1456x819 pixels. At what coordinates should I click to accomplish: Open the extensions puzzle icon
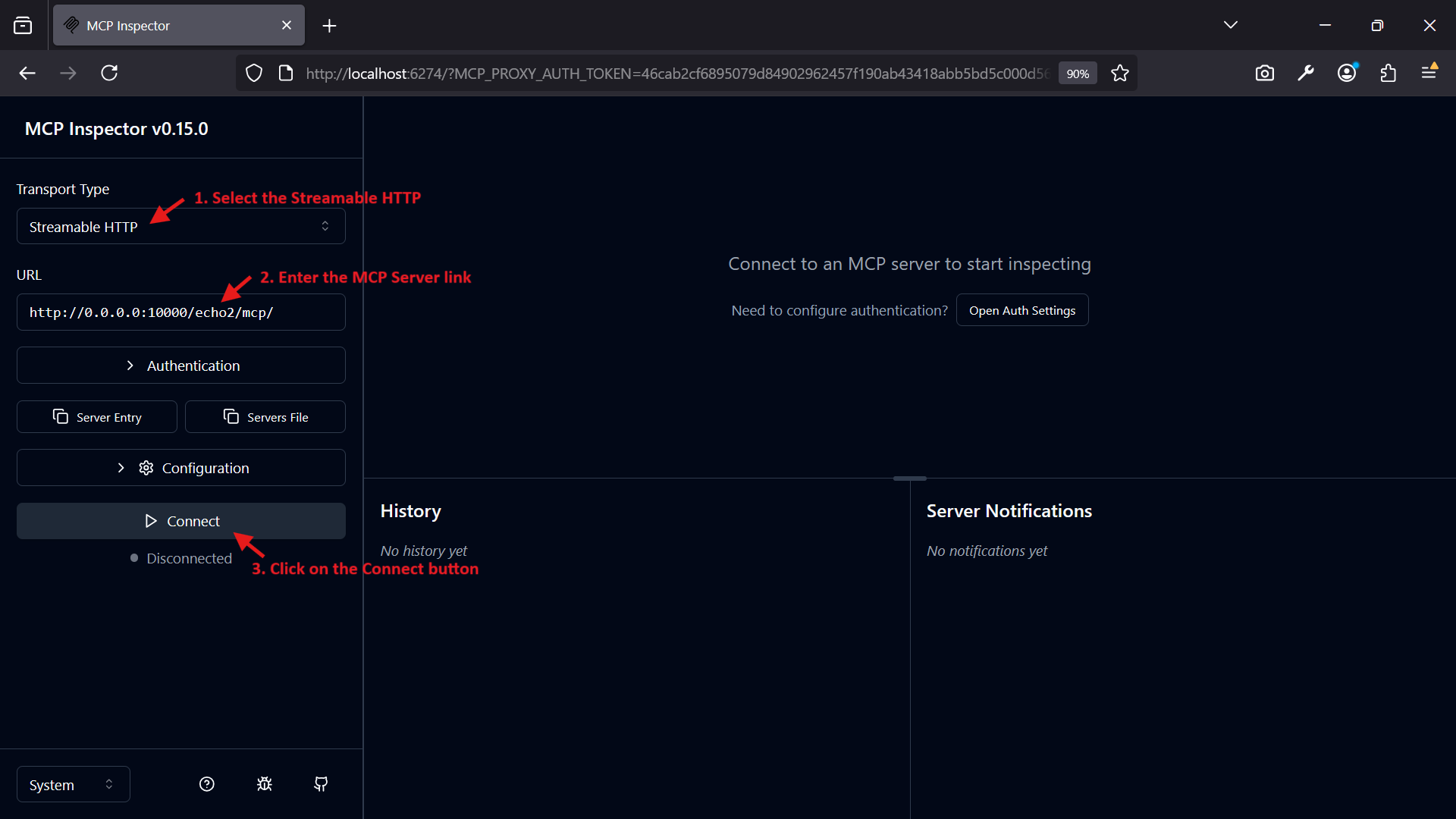[x=1388, y=73]
